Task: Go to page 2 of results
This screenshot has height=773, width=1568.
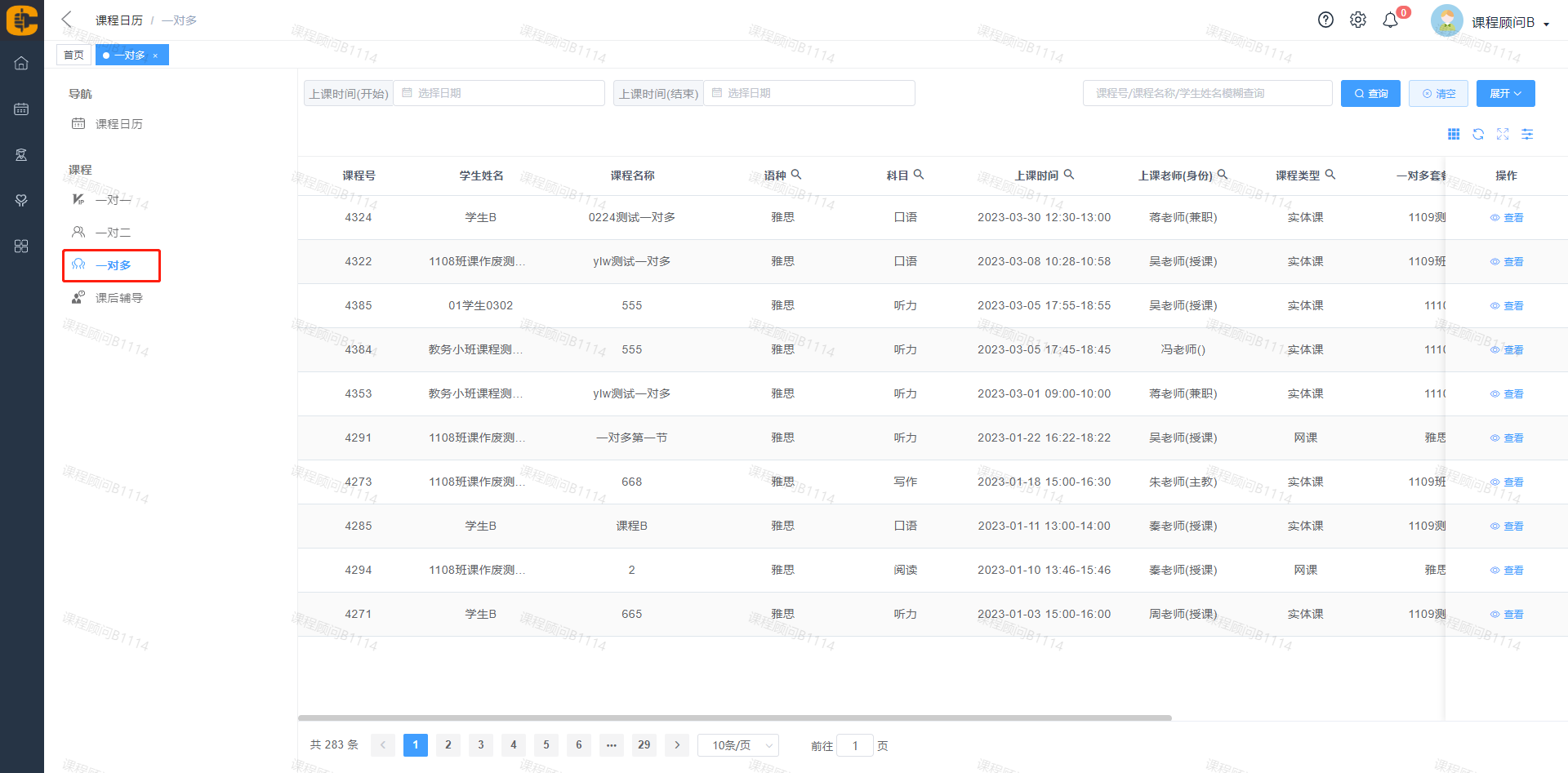Action: 448,745
